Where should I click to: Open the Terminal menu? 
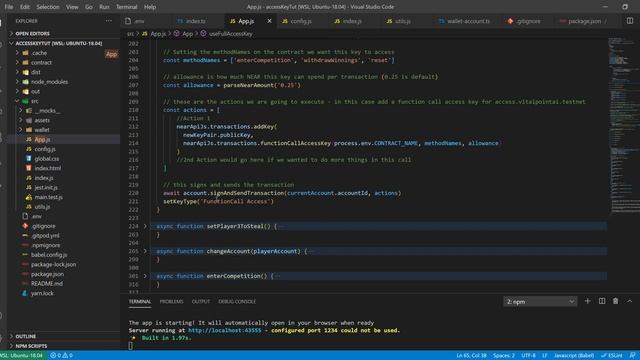[127, 7]
